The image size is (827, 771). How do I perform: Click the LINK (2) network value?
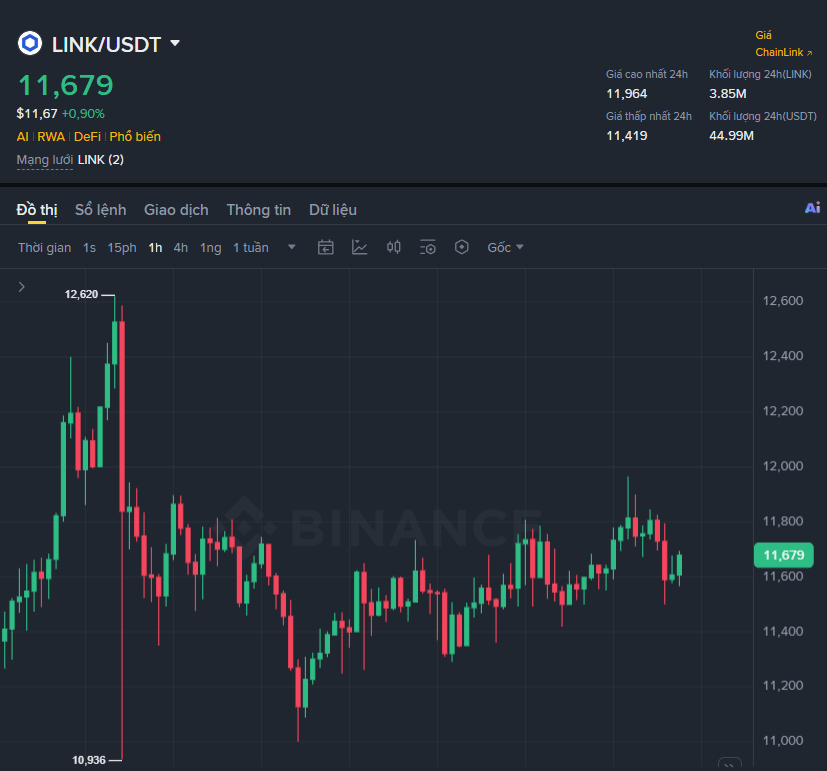click(101, 160)
